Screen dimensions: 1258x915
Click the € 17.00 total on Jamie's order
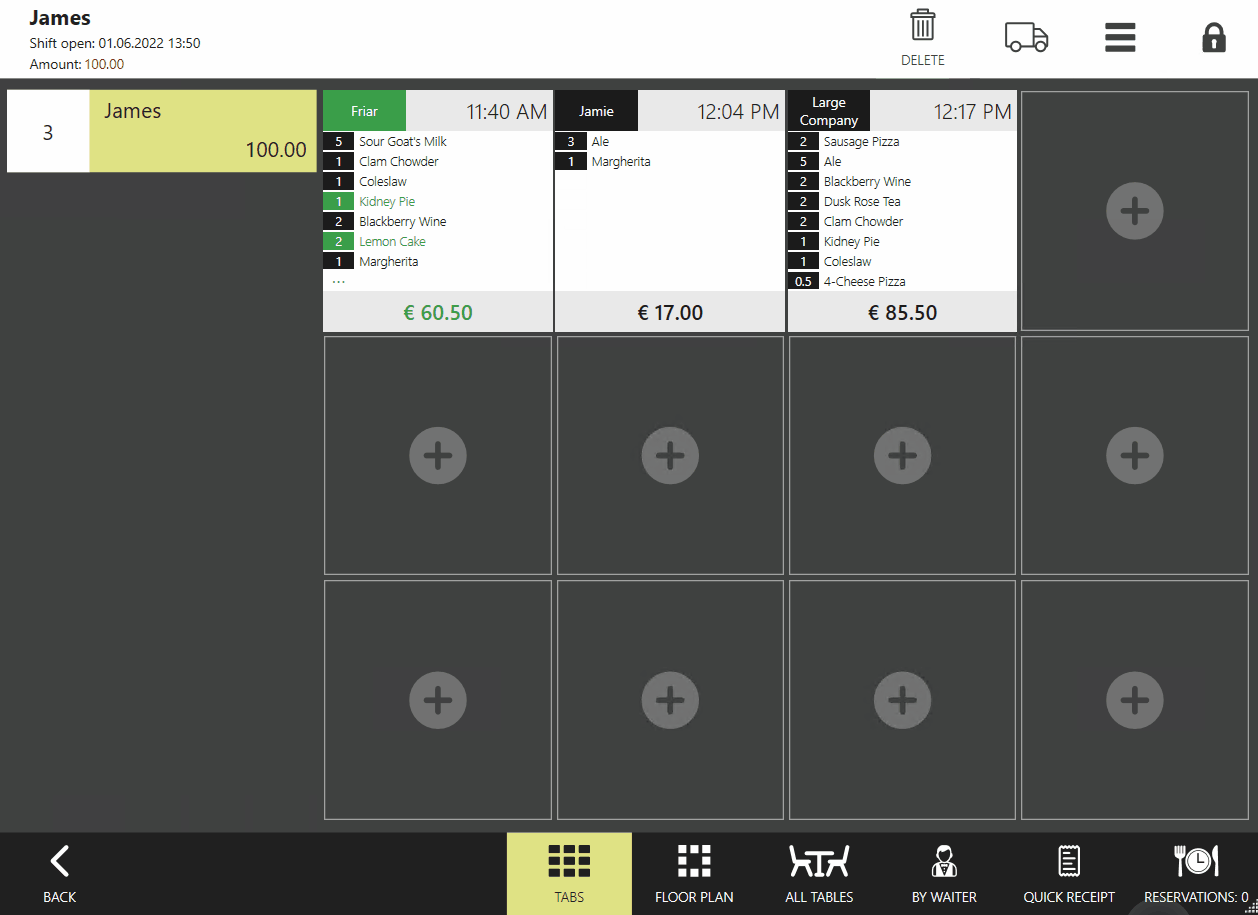click(x=670, y=313)
